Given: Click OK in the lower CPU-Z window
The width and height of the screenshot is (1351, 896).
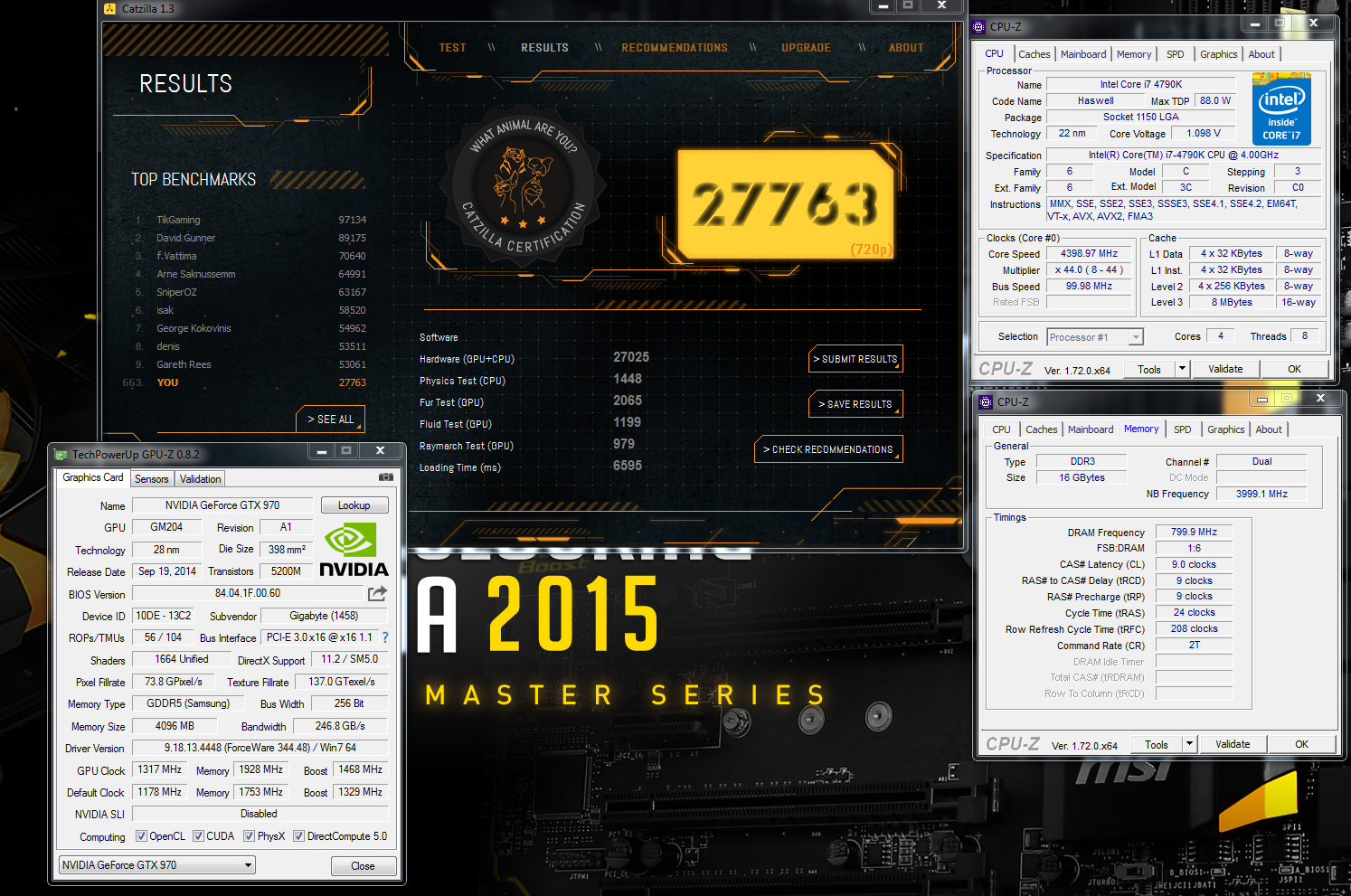Looking at the screenshot, I should coord(1301,744).
